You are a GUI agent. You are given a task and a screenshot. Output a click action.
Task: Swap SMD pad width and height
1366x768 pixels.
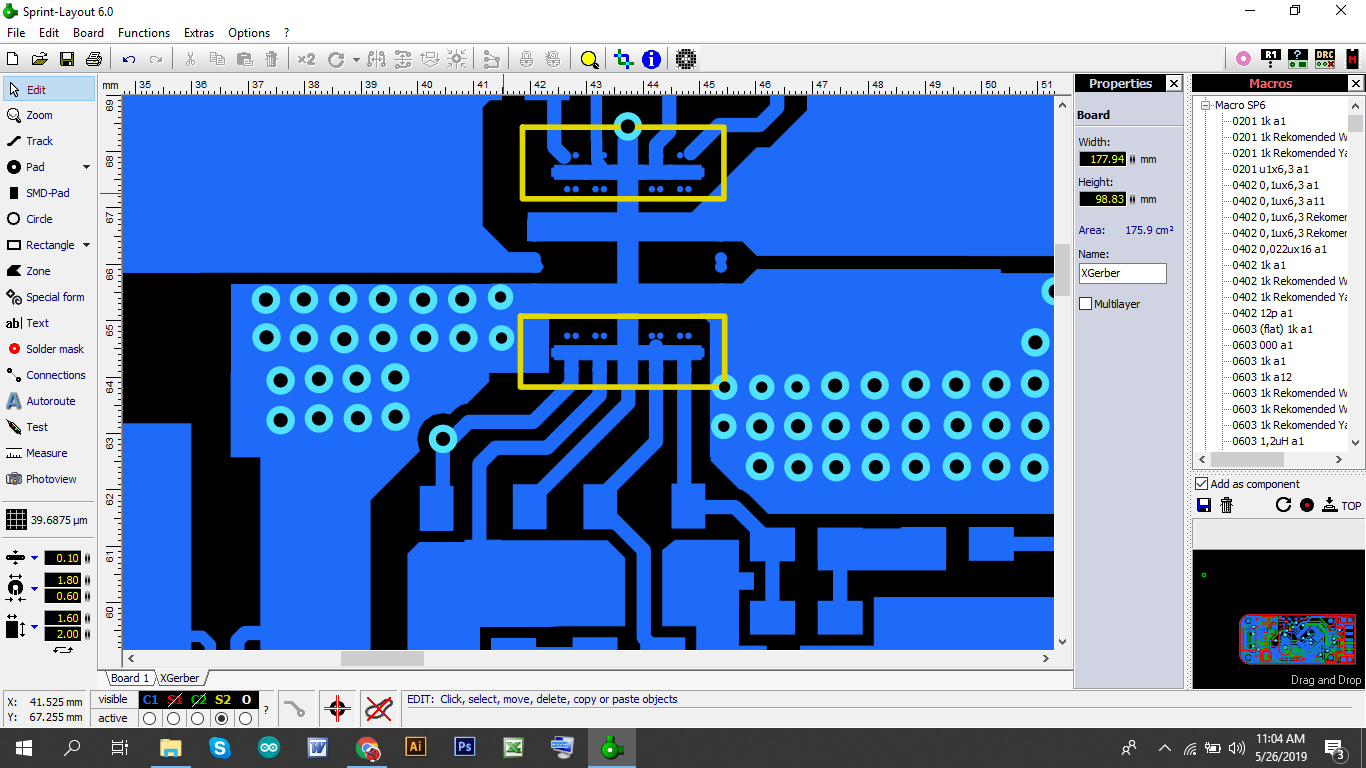pyautogui.click(x=63, y=650)
